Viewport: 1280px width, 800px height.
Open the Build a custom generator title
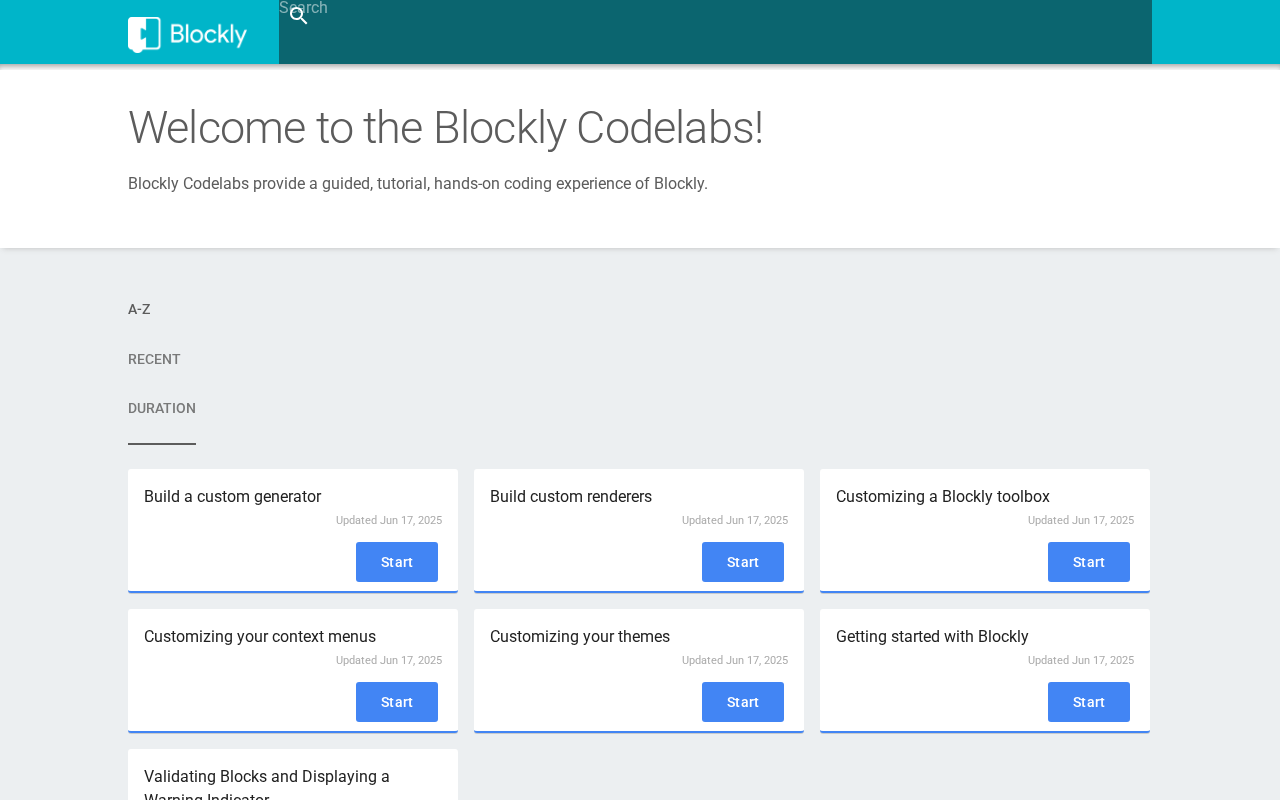coord(232,497)
